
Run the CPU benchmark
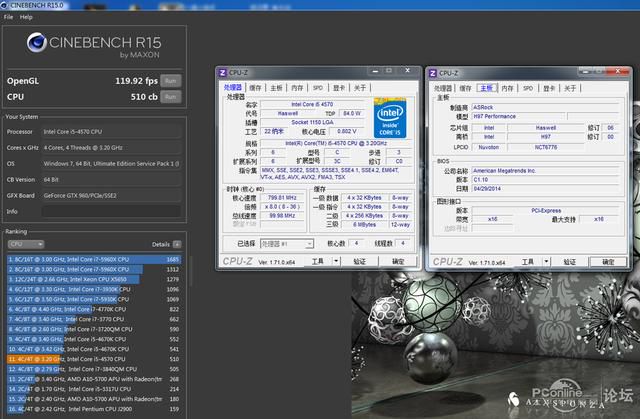tap(171, 97)
